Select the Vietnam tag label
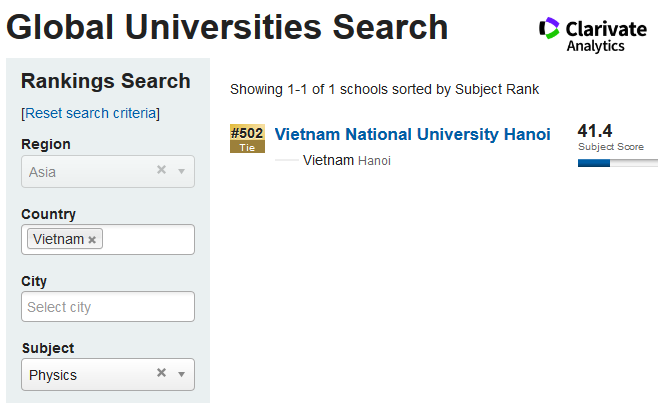669x403 pixels. pos(58,240)
